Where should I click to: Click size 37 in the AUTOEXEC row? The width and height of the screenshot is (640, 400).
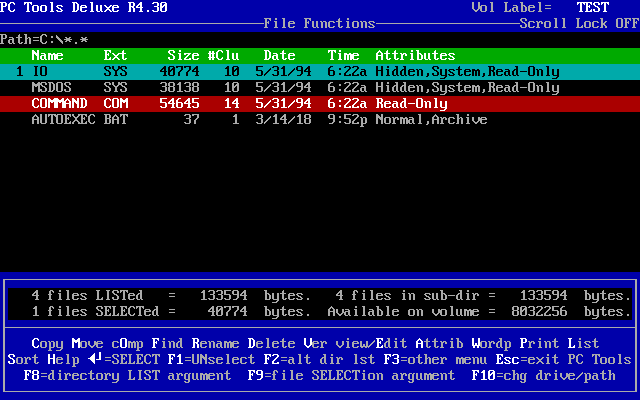point(191,119)
